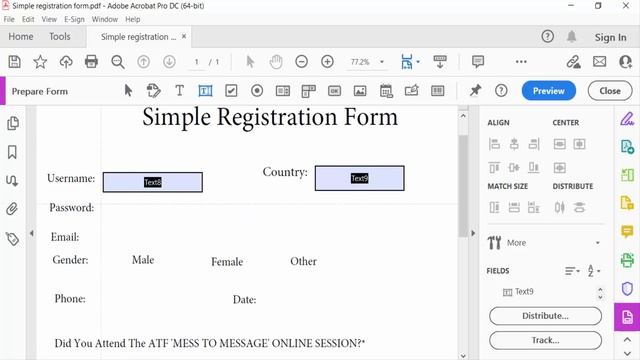Select the Edit text and images tool
This screenshot has height=360, width=640.
(153, 91)
